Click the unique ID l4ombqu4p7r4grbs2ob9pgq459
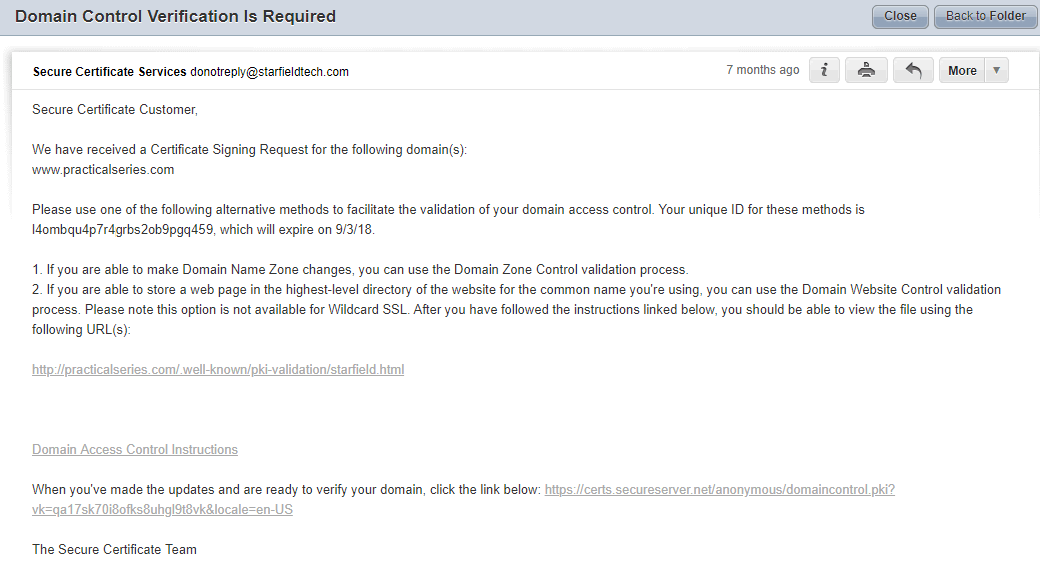Image resolution: width=1040 pixels, height=573 pixels. (122, 229)
